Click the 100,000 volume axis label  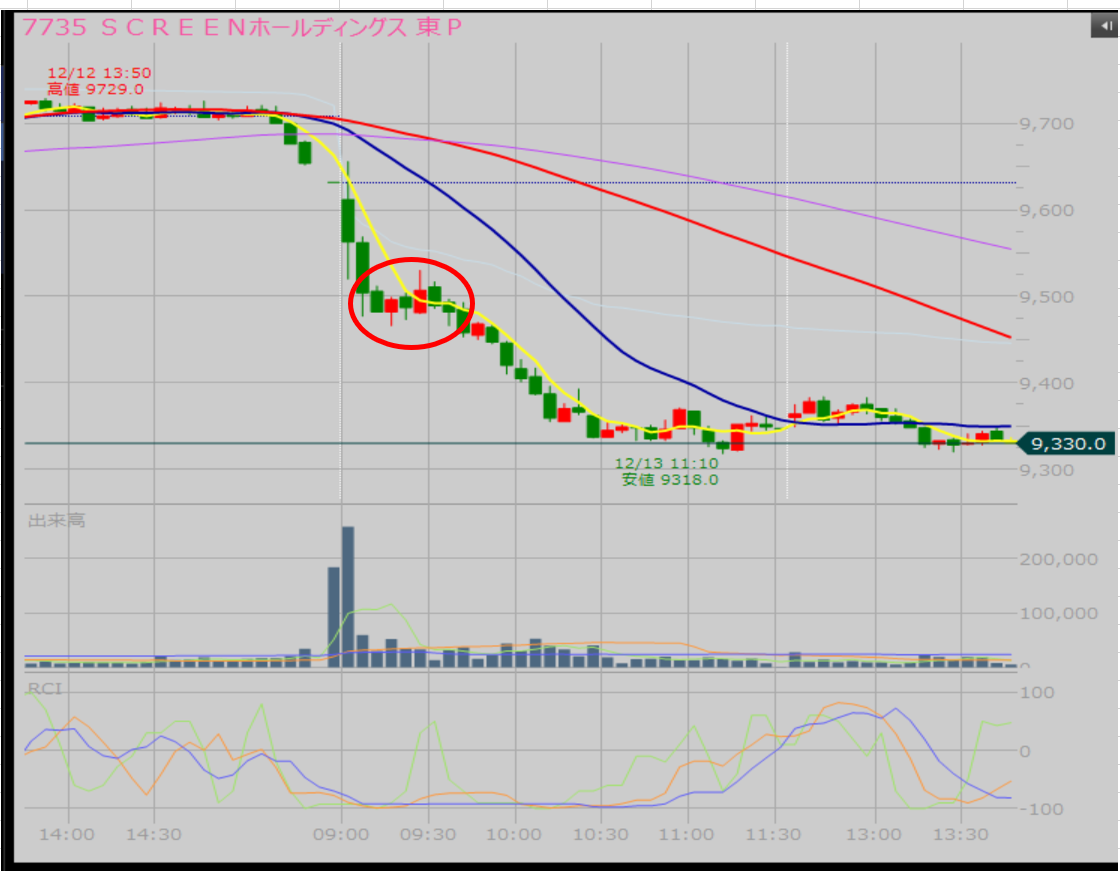(1059, 613)
